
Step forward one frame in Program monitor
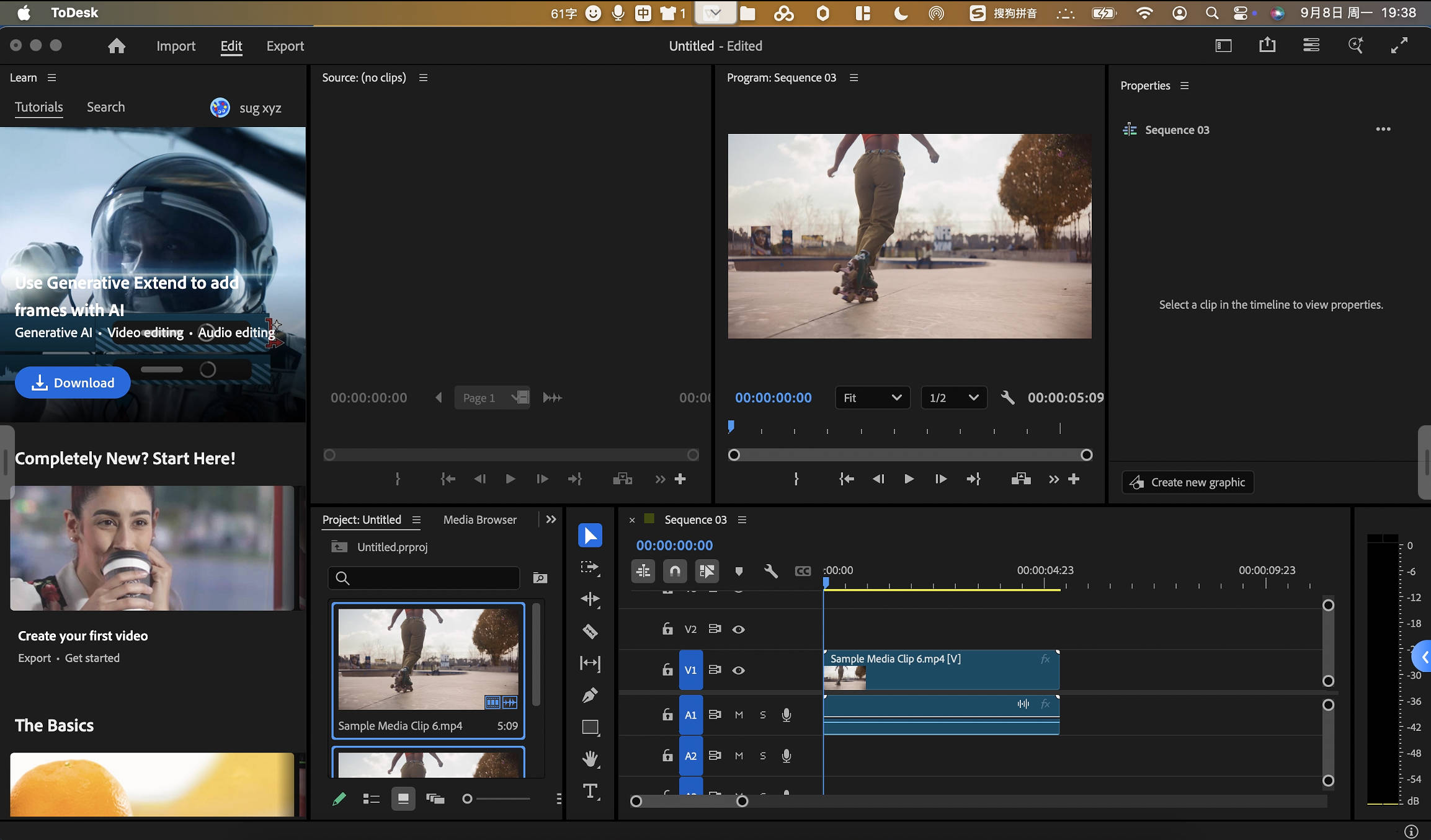(940, 479)
